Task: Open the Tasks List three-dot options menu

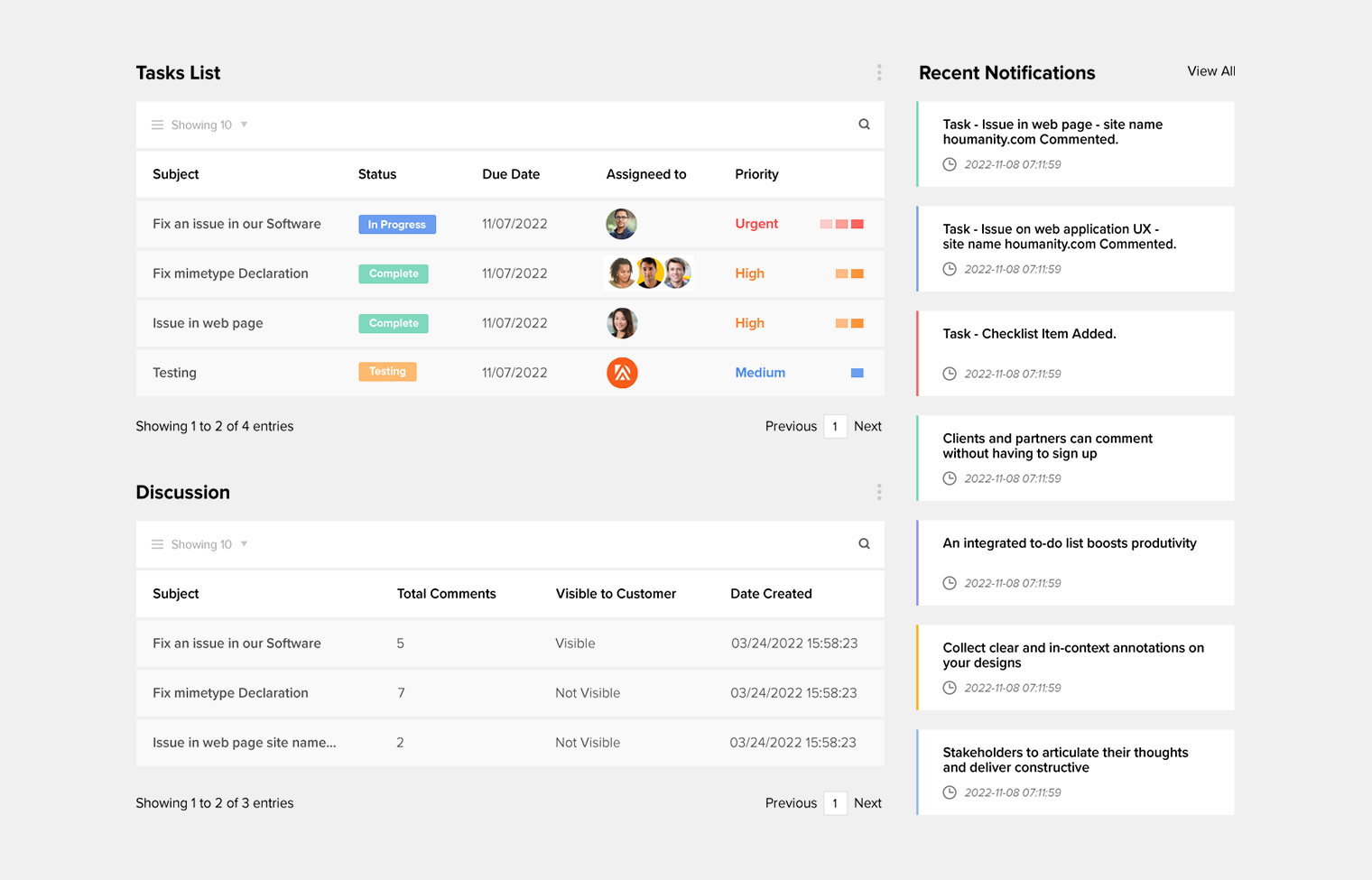Action: pyautogui.click(x=878, y=73)
